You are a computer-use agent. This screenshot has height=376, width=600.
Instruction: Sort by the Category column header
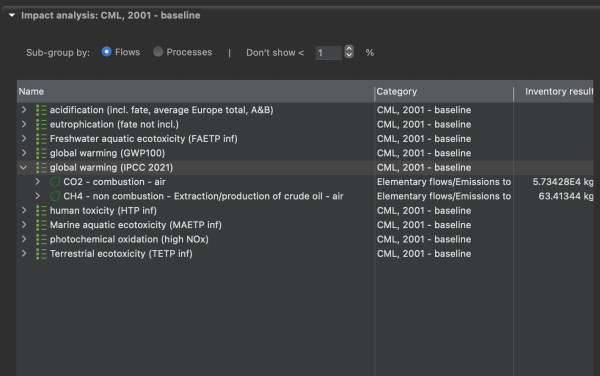pyautogui.click(x=444, y=92)
